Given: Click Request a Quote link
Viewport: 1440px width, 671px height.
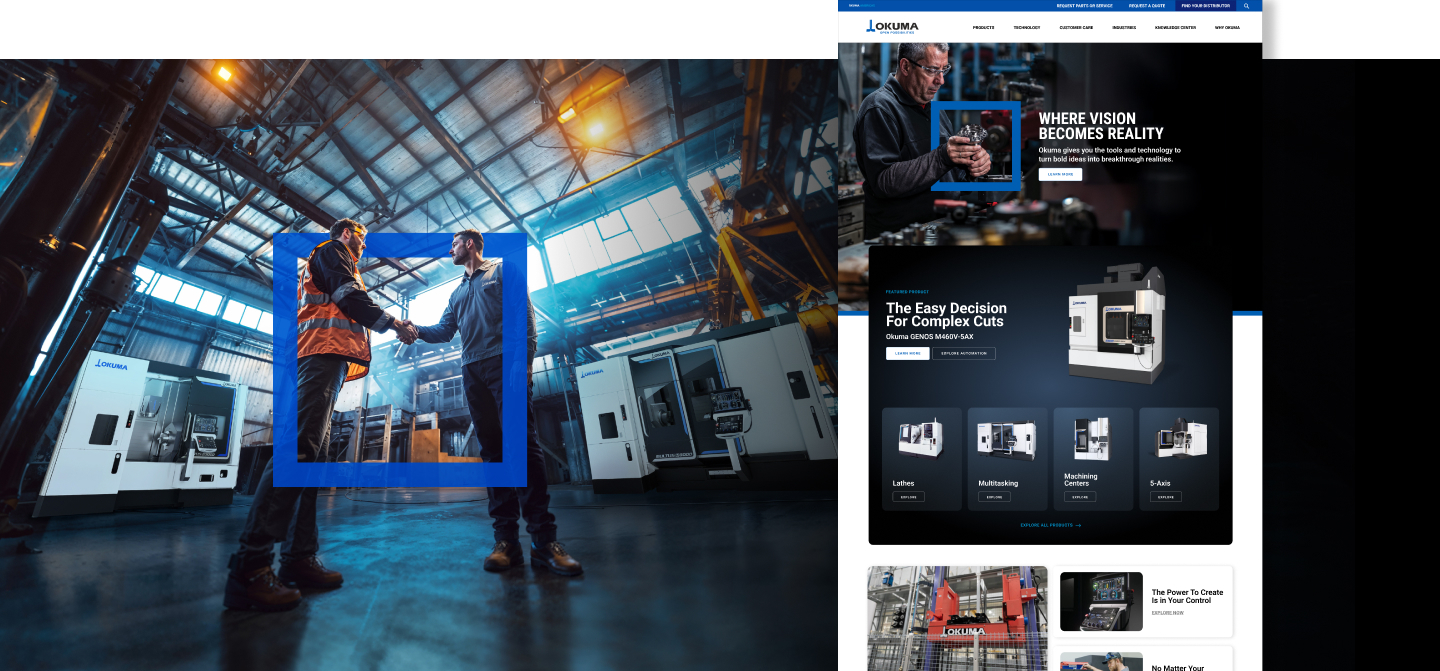Looking at the screenshot, I should tap(1147, 6).
